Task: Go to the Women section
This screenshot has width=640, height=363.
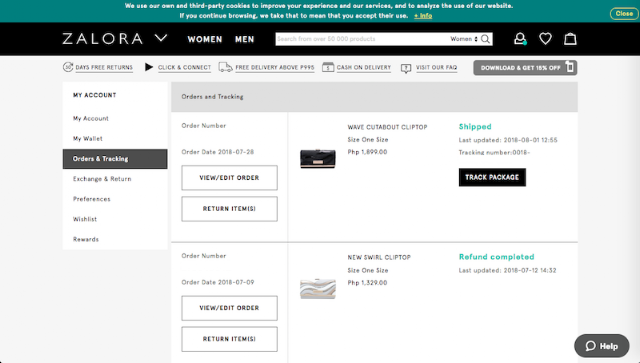Action: tap(205, 39)
